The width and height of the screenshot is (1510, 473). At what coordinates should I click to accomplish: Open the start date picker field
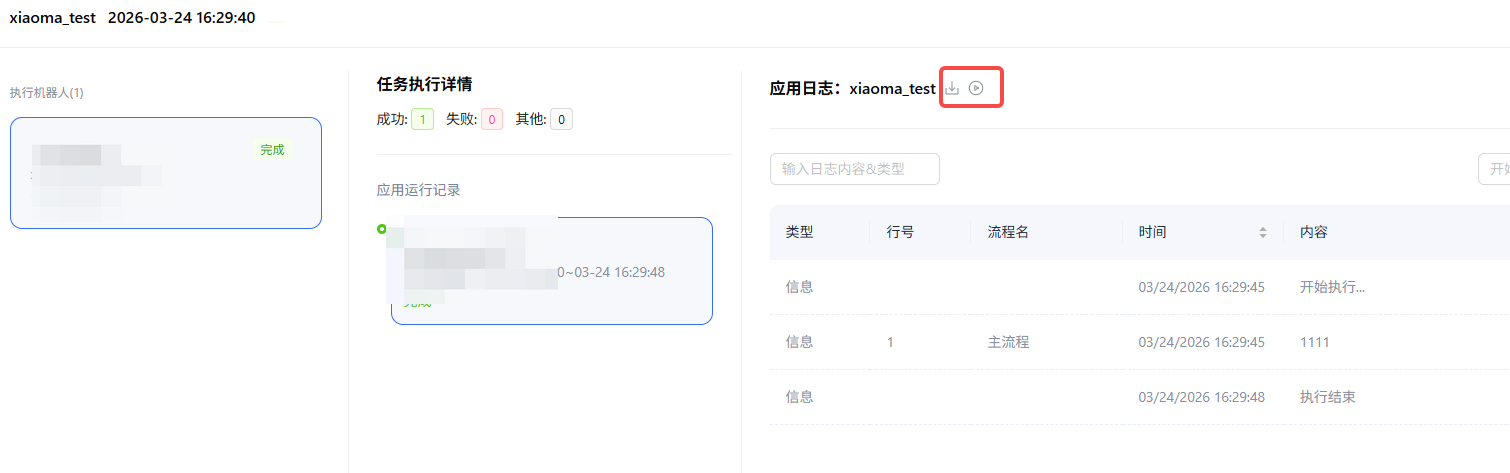coord(1494,169)
